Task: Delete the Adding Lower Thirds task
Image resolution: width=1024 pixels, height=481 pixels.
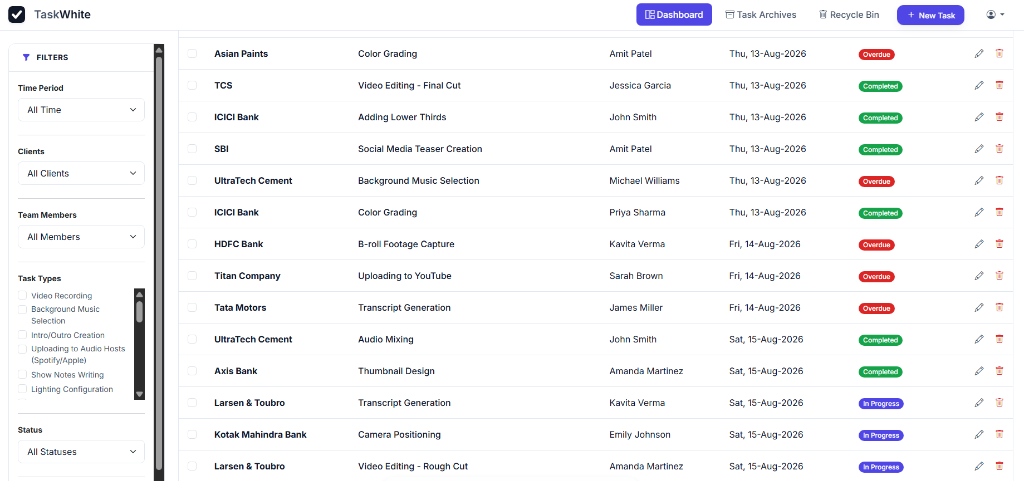Action: click(x=999, y=117)
